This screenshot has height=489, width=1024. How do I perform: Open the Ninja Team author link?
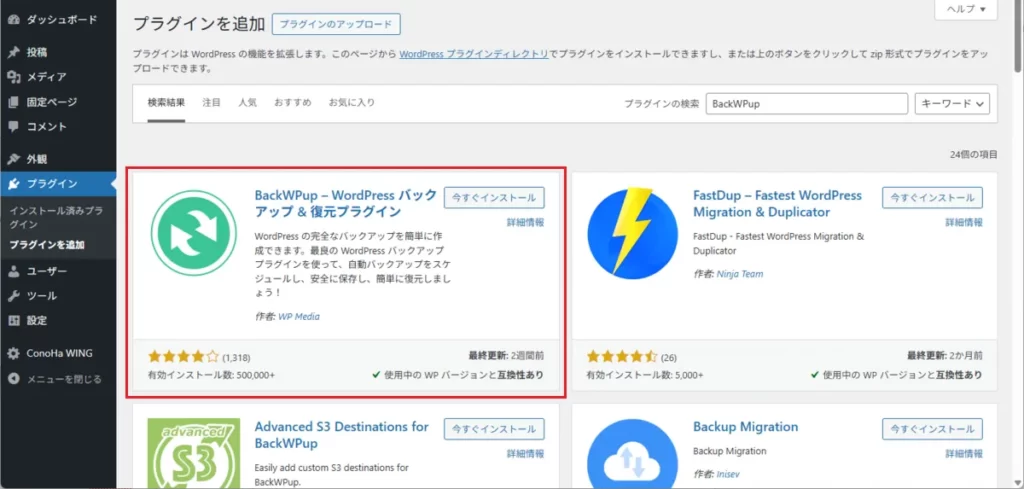click(x=739, y=274)
